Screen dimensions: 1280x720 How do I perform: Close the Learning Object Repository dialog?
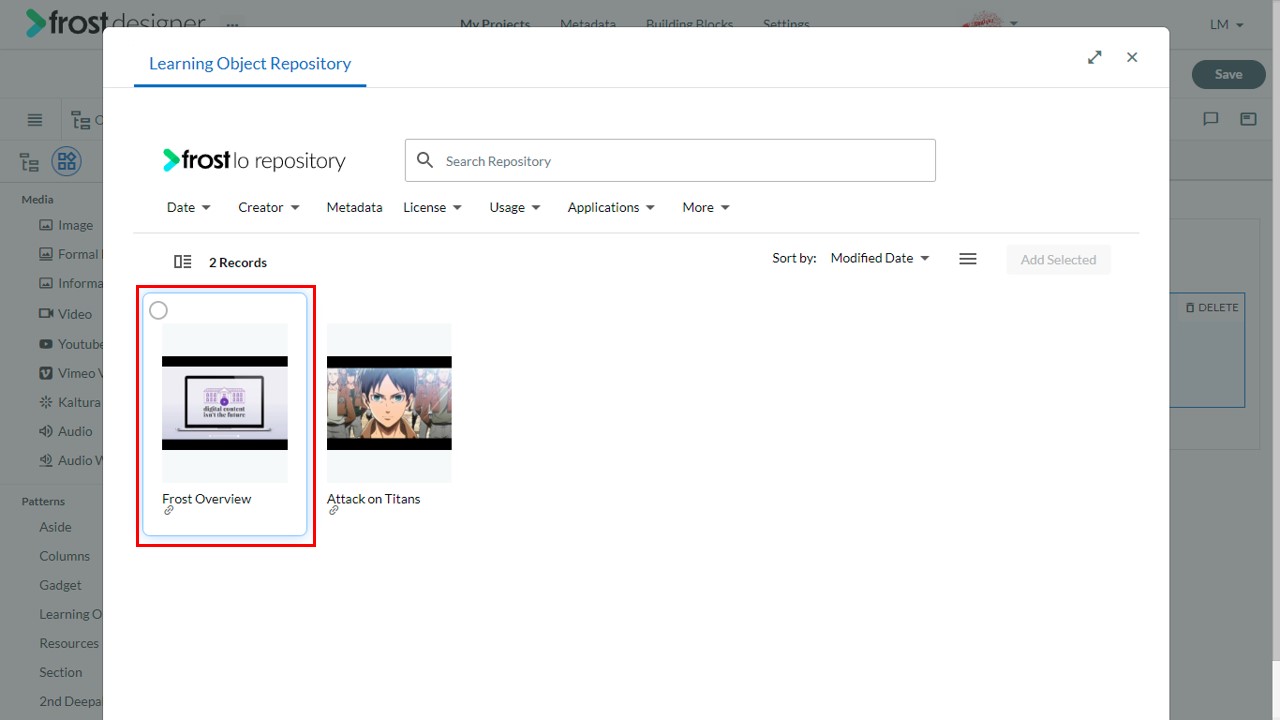[1132, 57]
